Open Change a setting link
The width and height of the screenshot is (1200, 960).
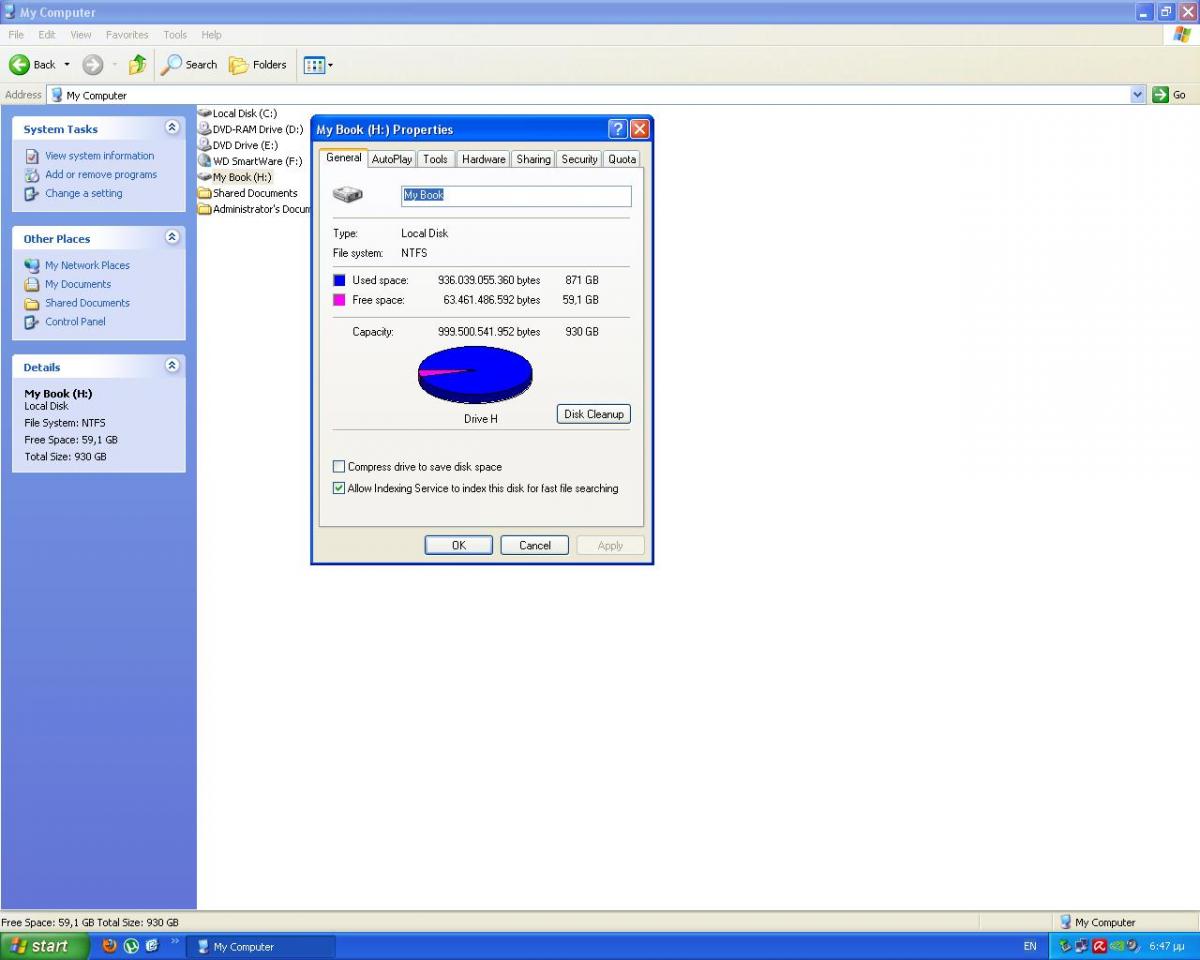(x=84, y=194)
